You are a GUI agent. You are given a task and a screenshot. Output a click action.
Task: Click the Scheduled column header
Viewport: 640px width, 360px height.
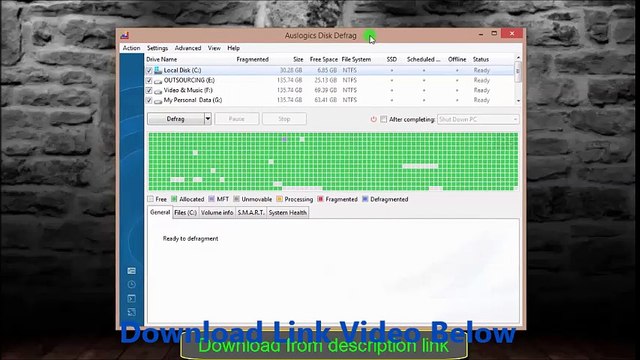(424, 60)
